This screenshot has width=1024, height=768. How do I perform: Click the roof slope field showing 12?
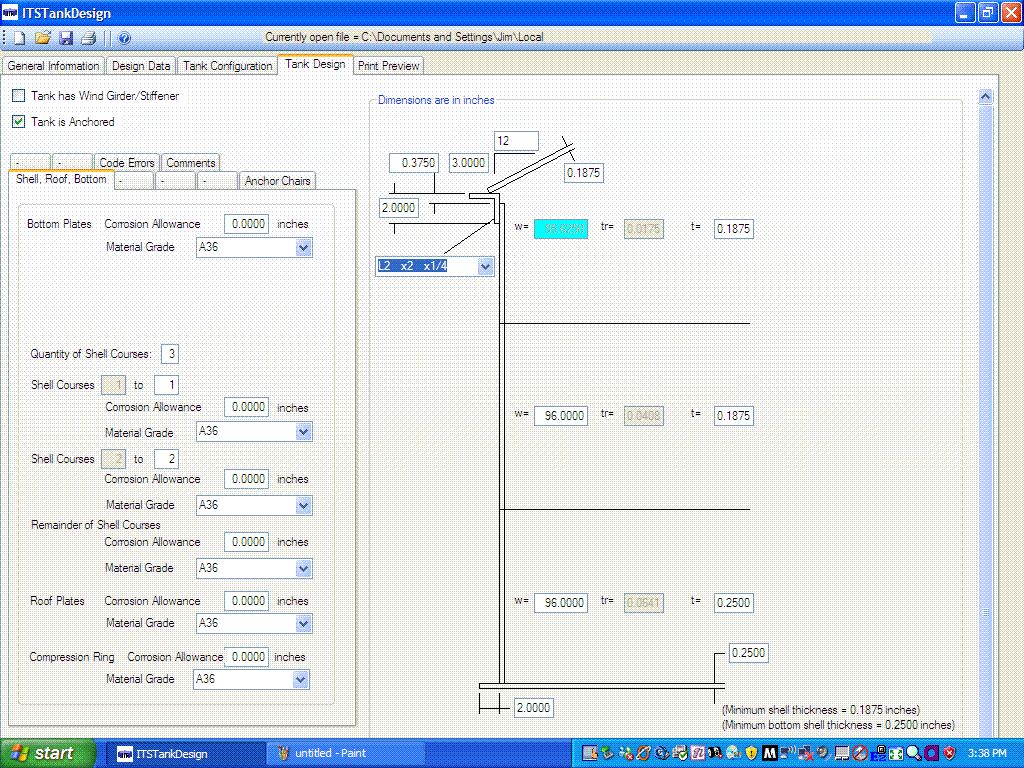(x=517, y=141)
